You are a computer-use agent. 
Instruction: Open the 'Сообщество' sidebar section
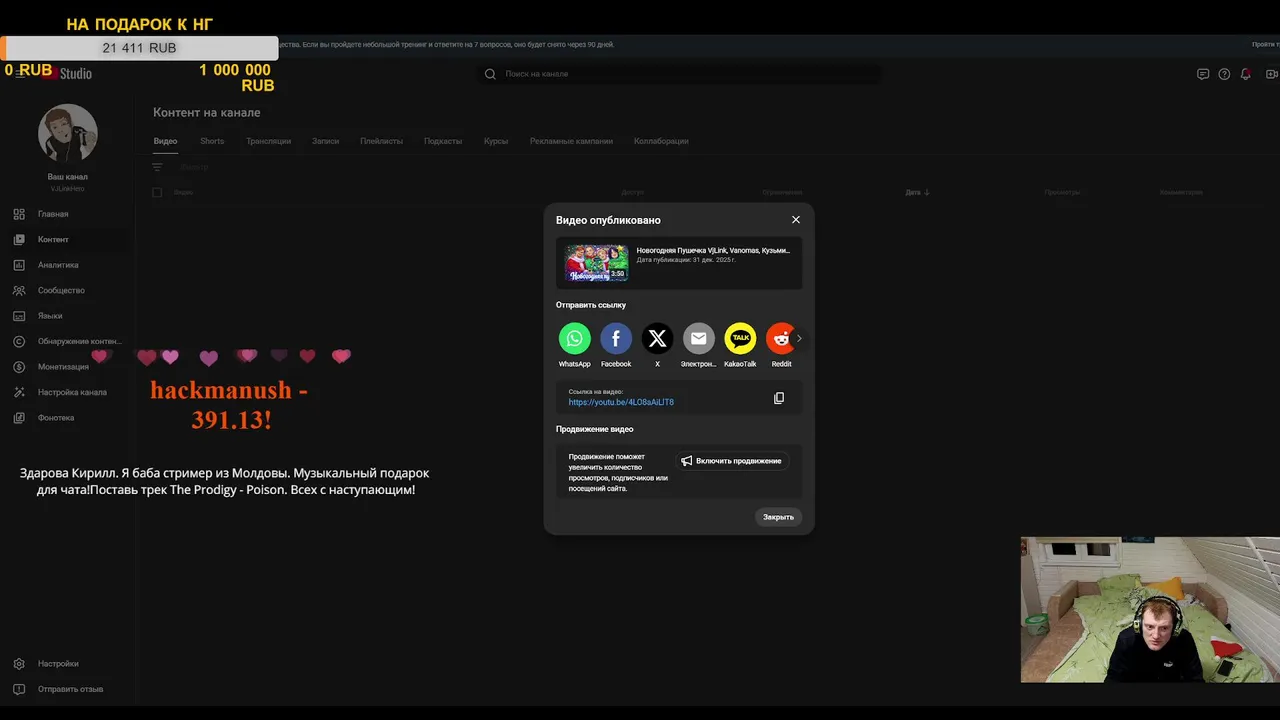[61, 290]
